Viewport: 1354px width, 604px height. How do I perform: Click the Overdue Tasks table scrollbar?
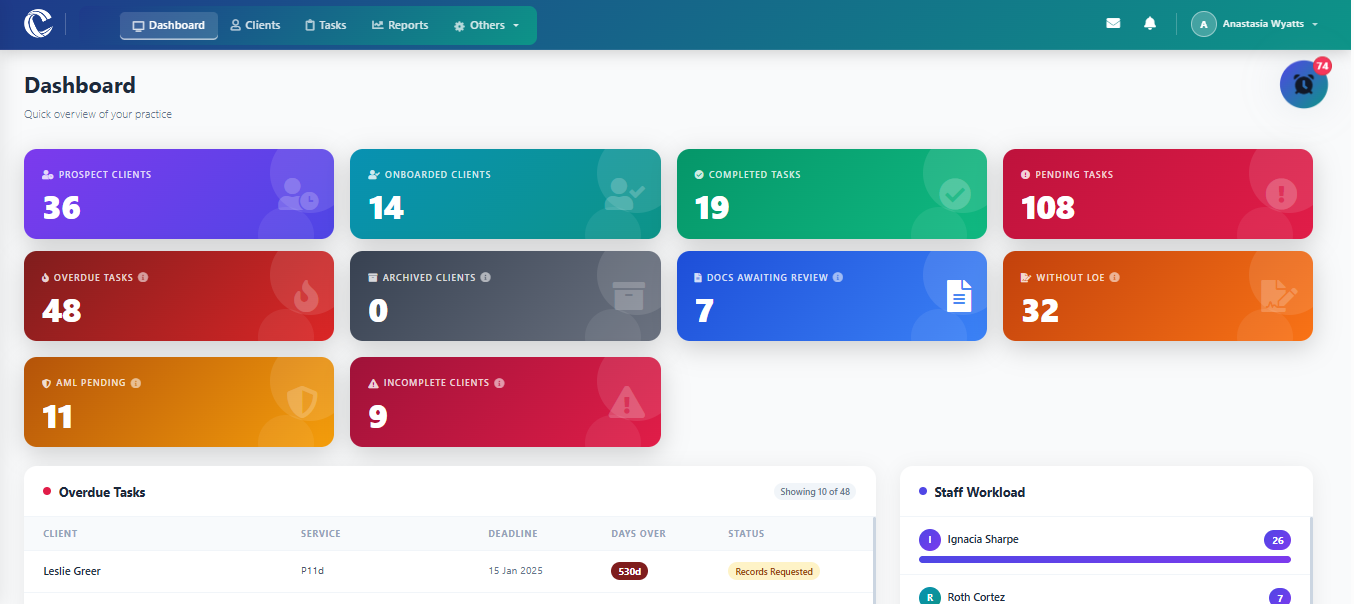874,560
